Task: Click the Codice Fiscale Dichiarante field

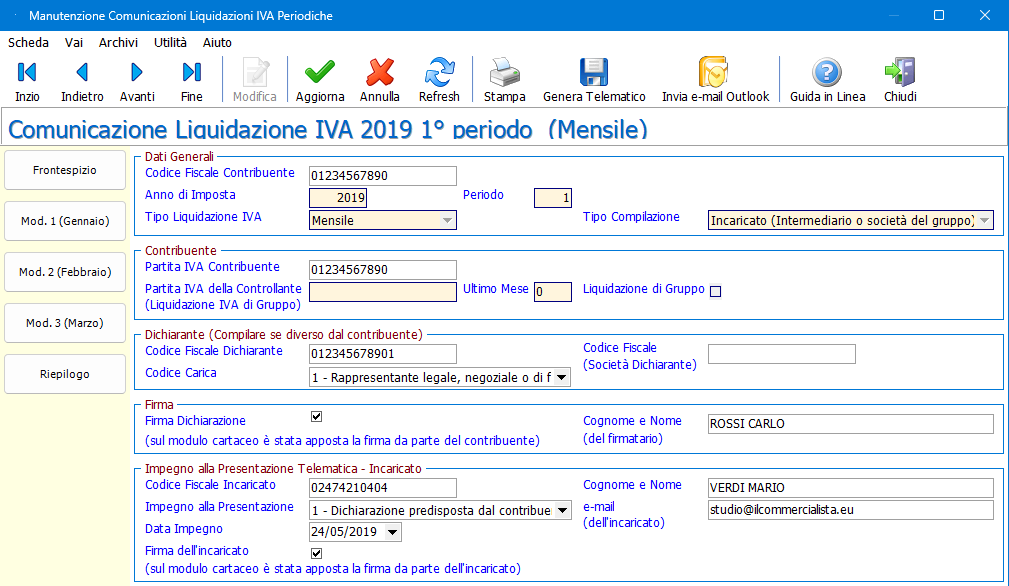Action: point(383,354)
